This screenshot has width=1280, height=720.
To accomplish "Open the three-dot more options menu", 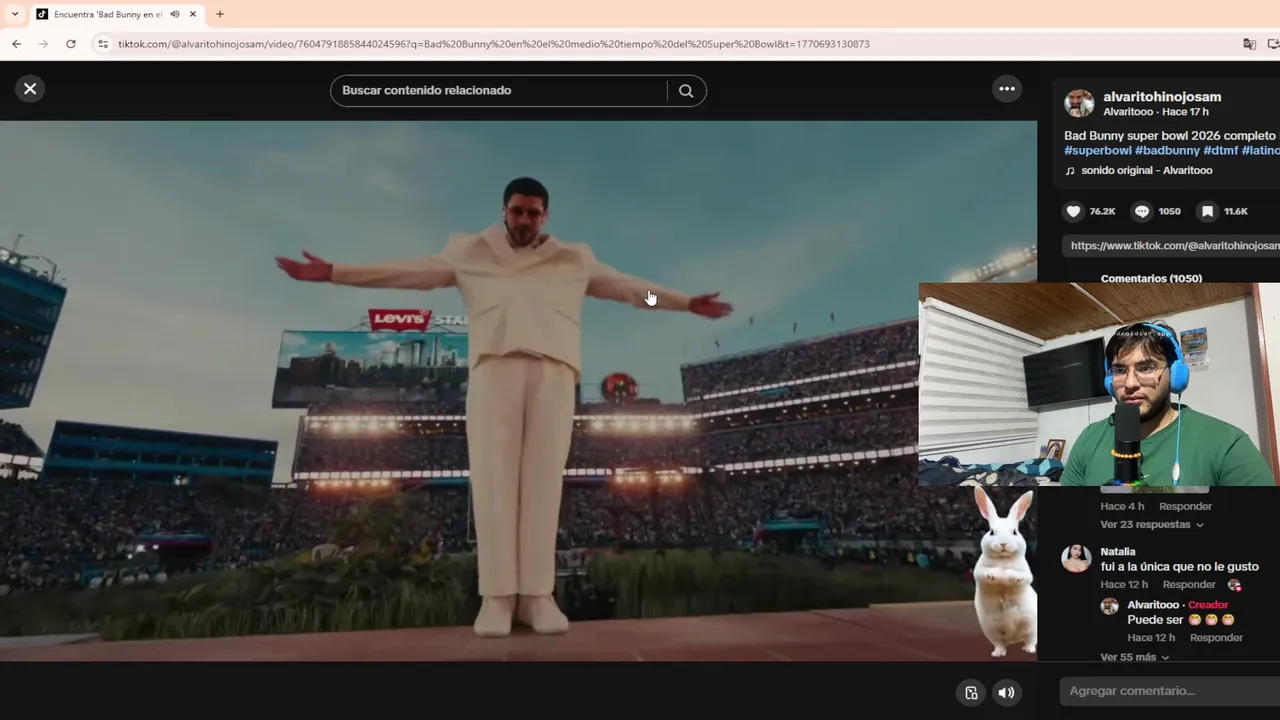I will 1007,89.
